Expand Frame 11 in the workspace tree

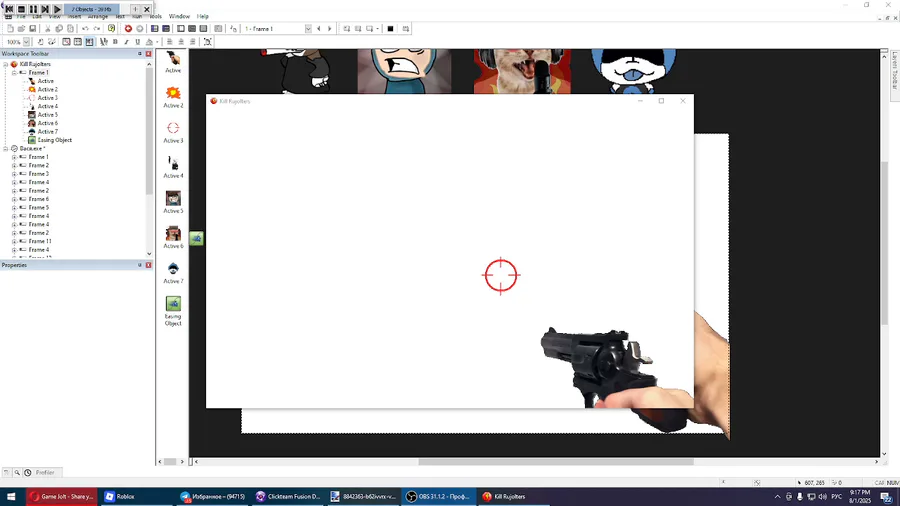click(x=14, y=242)
